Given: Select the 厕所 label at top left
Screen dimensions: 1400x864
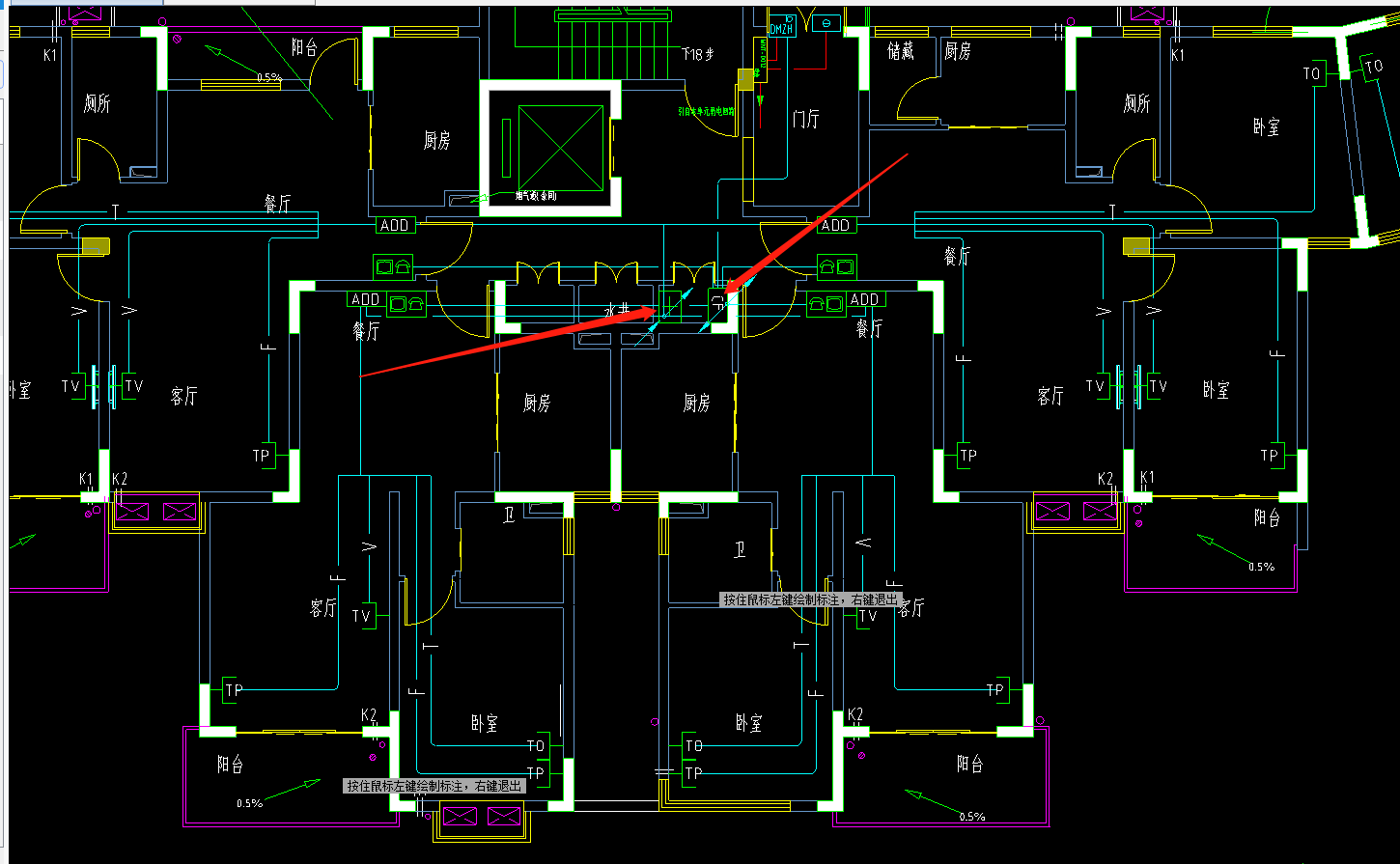Looking at the screenshot, I should [98, 102].
